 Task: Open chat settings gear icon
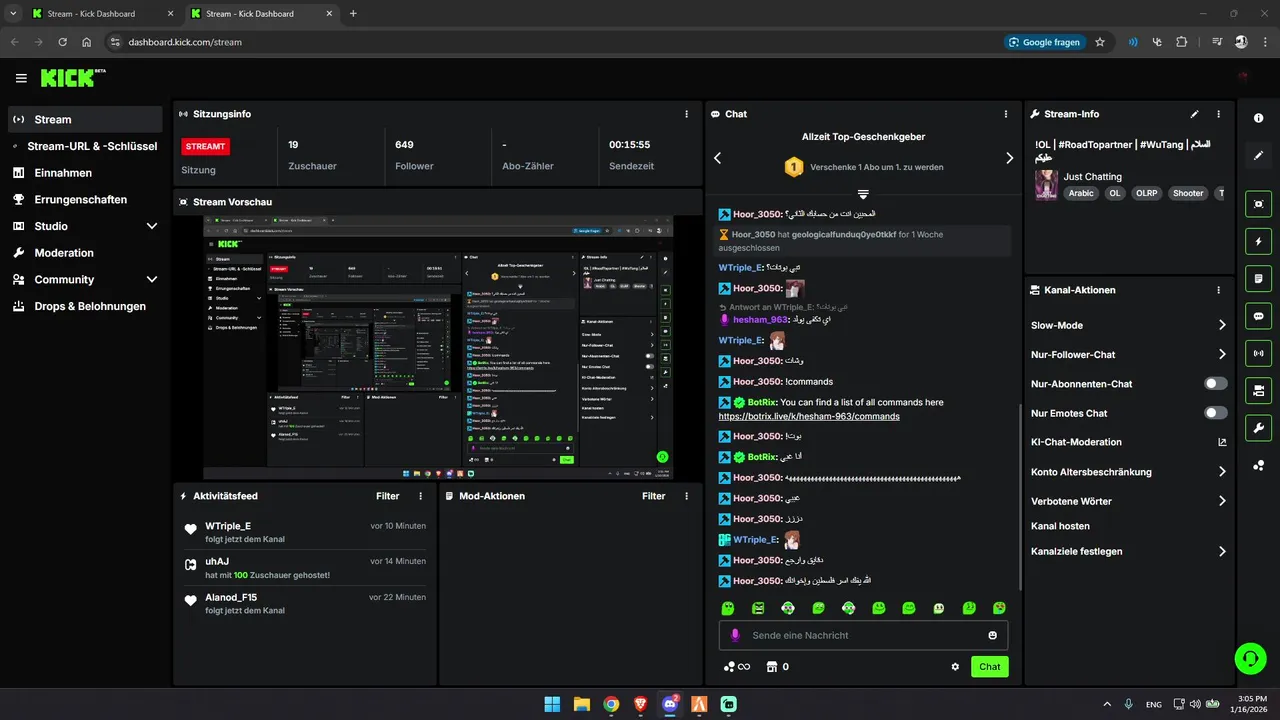tap(955, 667)
